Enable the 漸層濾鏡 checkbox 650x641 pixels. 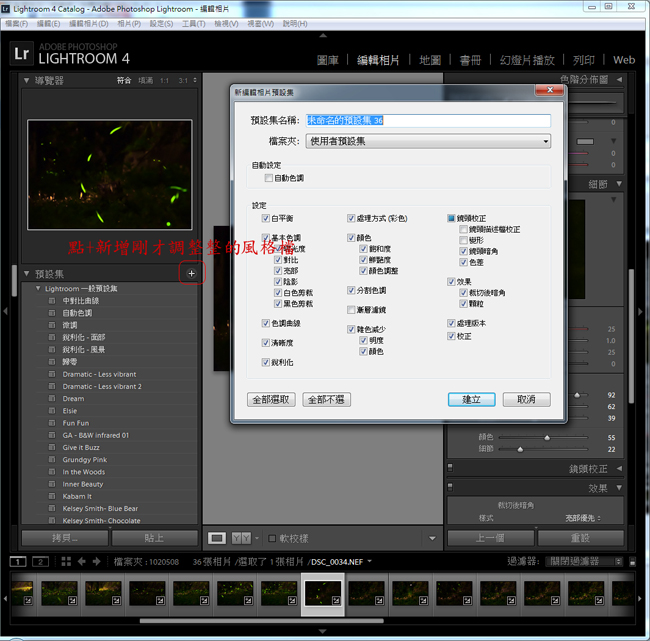pyautogui.click(x=351, y=310)
